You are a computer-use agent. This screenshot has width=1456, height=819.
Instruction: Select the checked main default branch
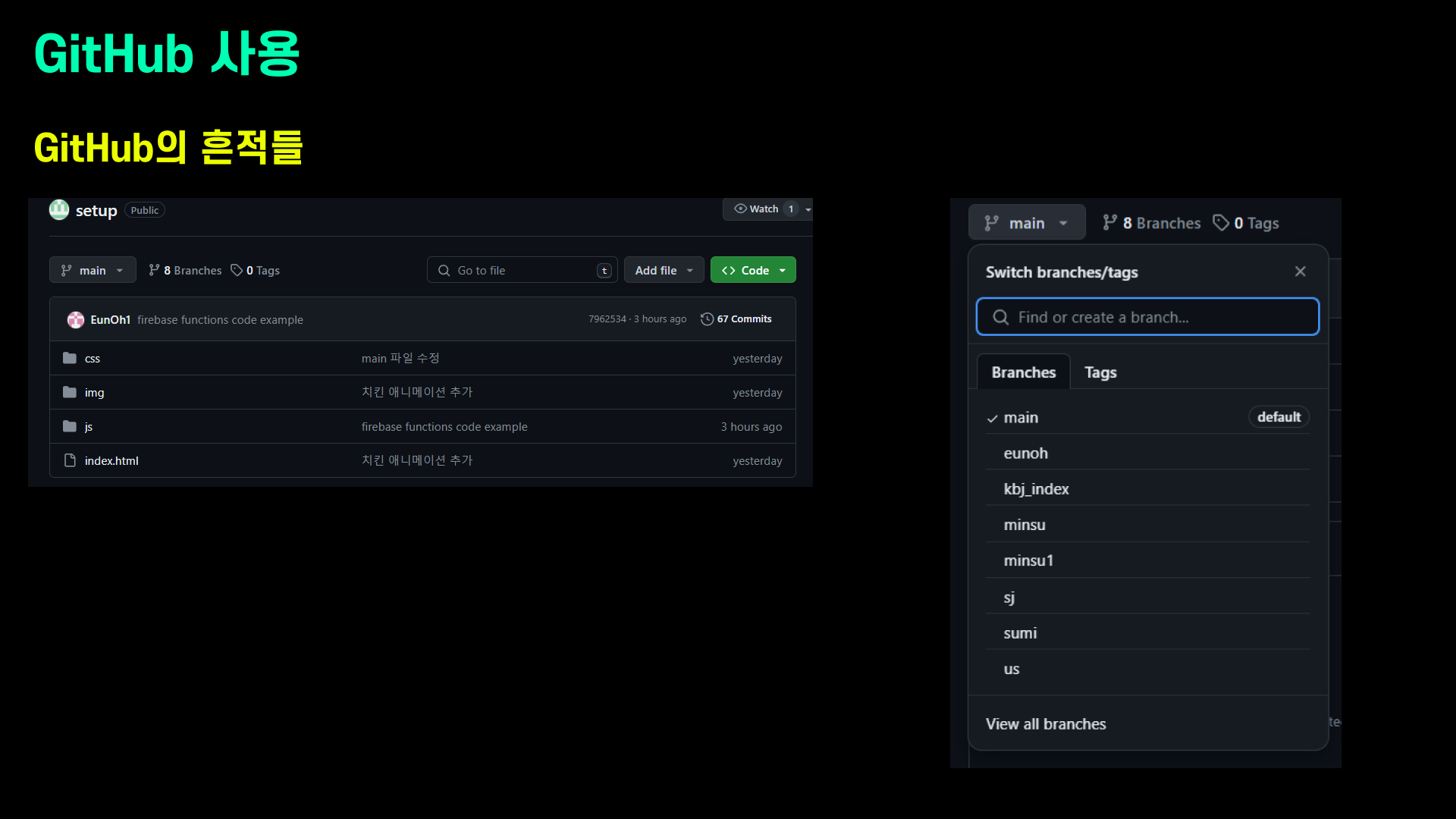[1021, 418]
